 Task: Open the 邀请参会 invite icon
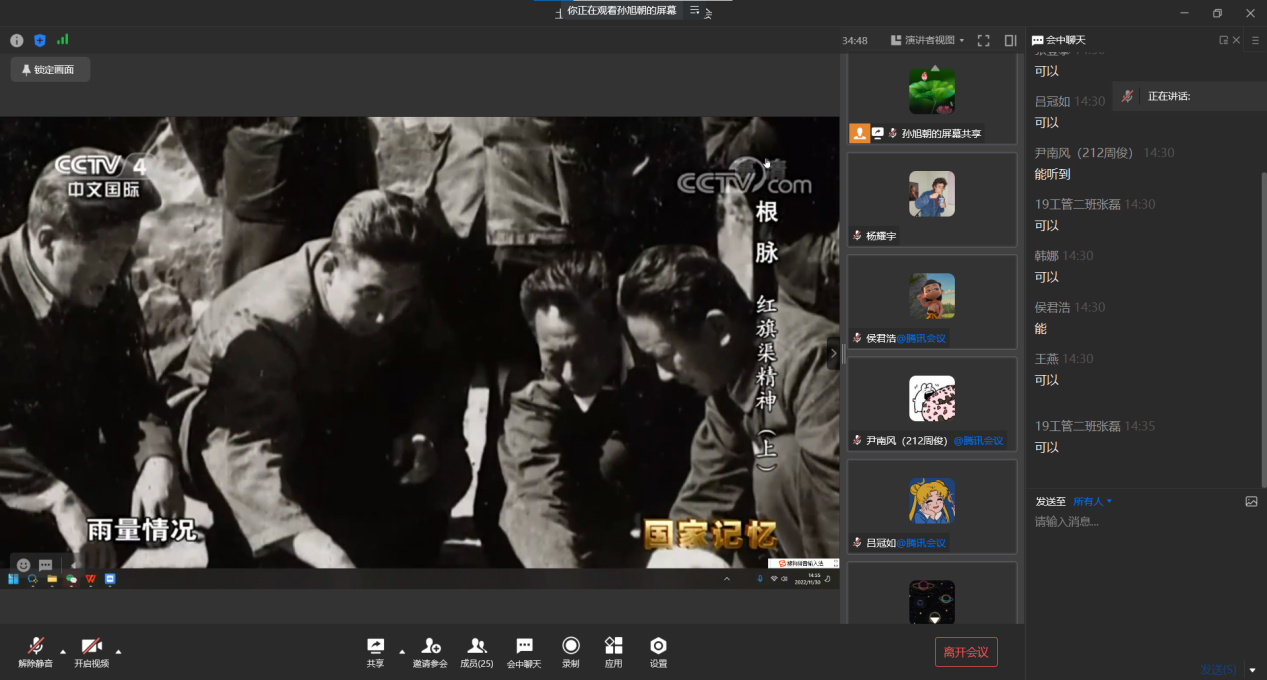coord(430,652)
